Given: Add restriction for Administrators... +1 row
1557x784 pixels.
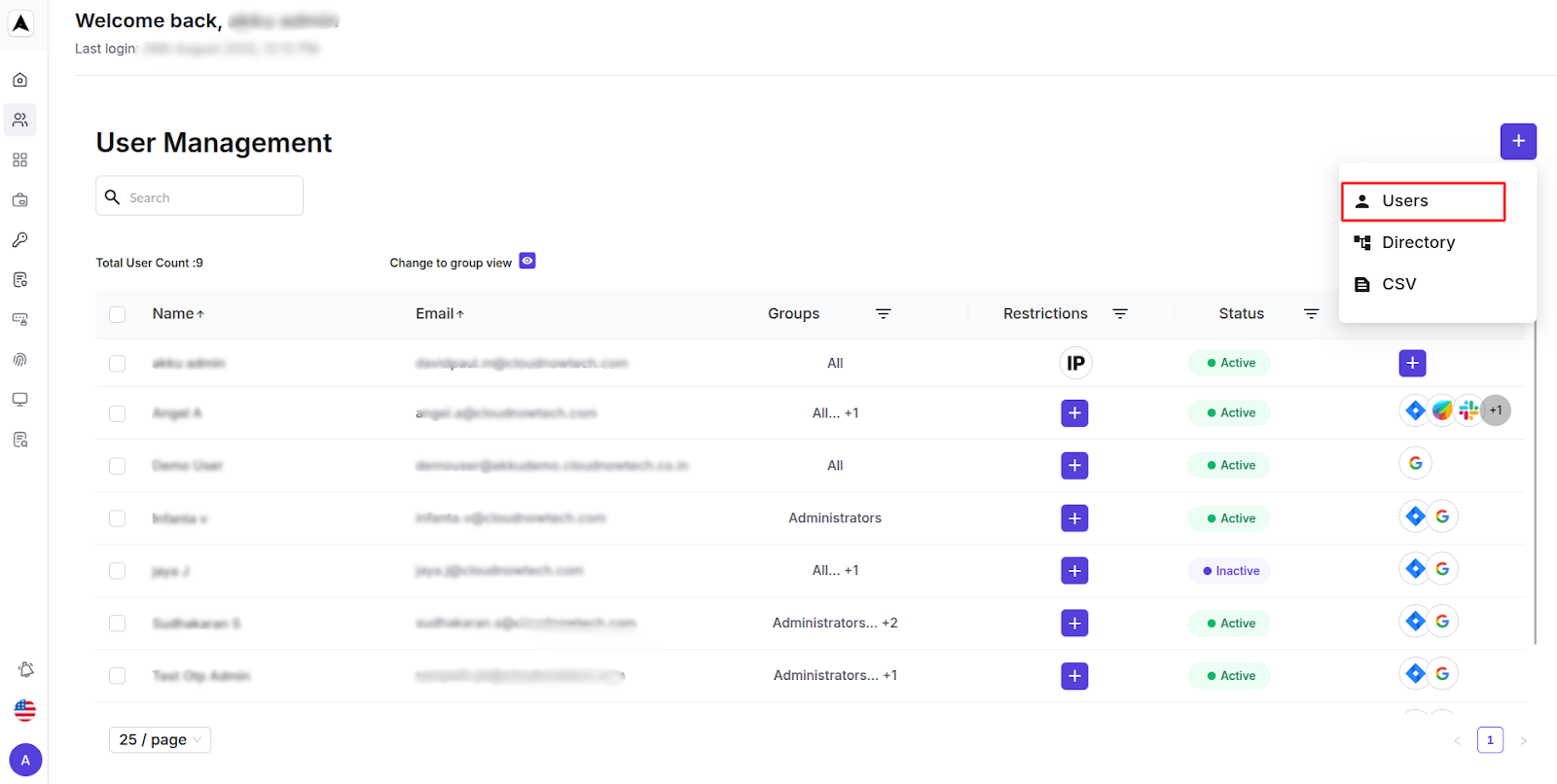Looking at the screenshot, I should pyautogui.click(x=1074, y=675).
